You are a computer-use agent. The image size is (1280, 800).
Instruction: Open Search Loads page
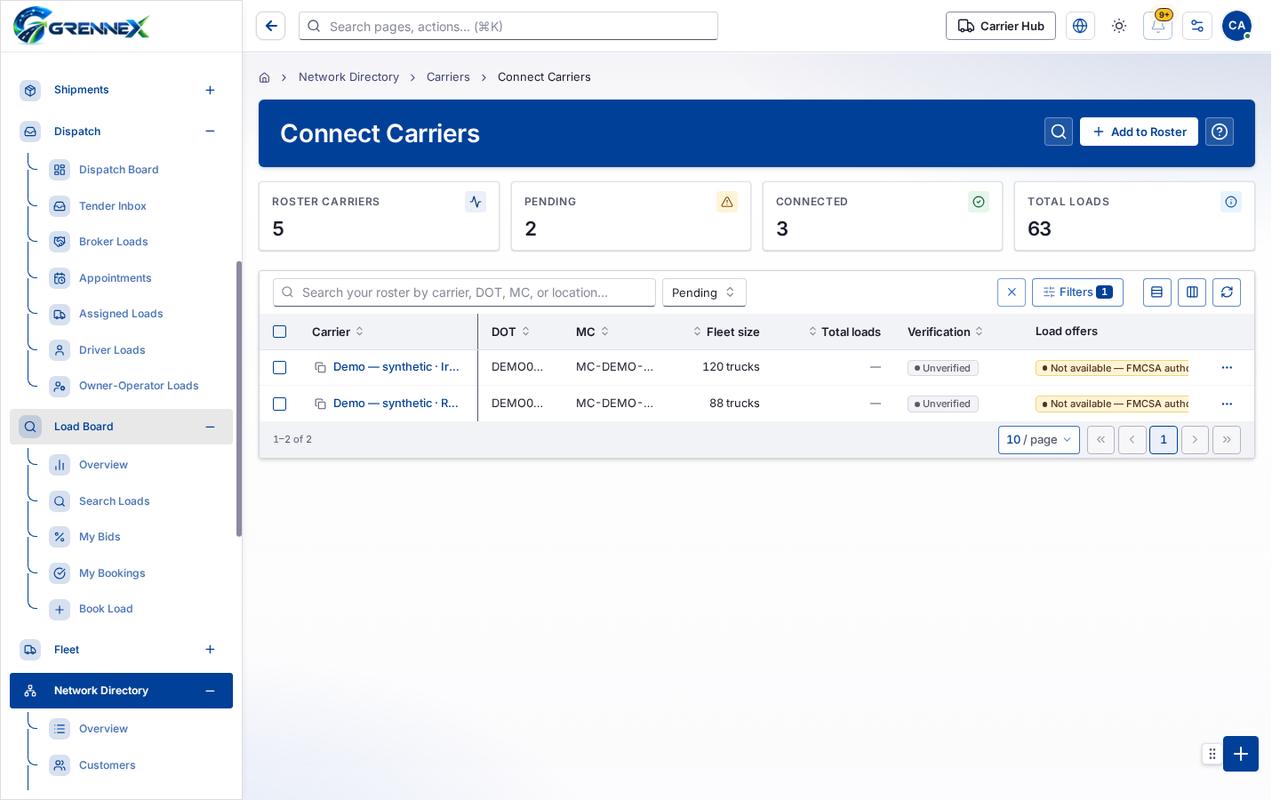coord(114,501)
